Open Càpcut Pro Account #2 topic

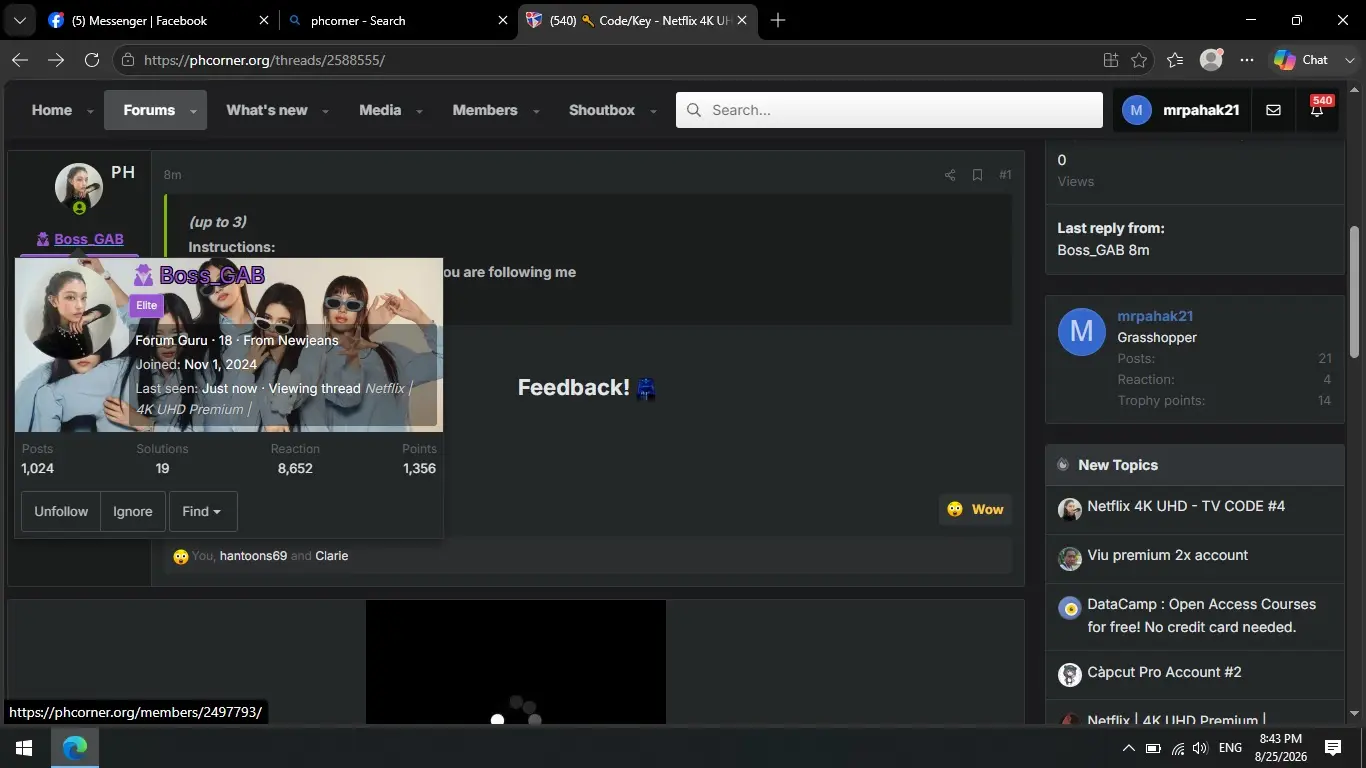point(1164,672)
